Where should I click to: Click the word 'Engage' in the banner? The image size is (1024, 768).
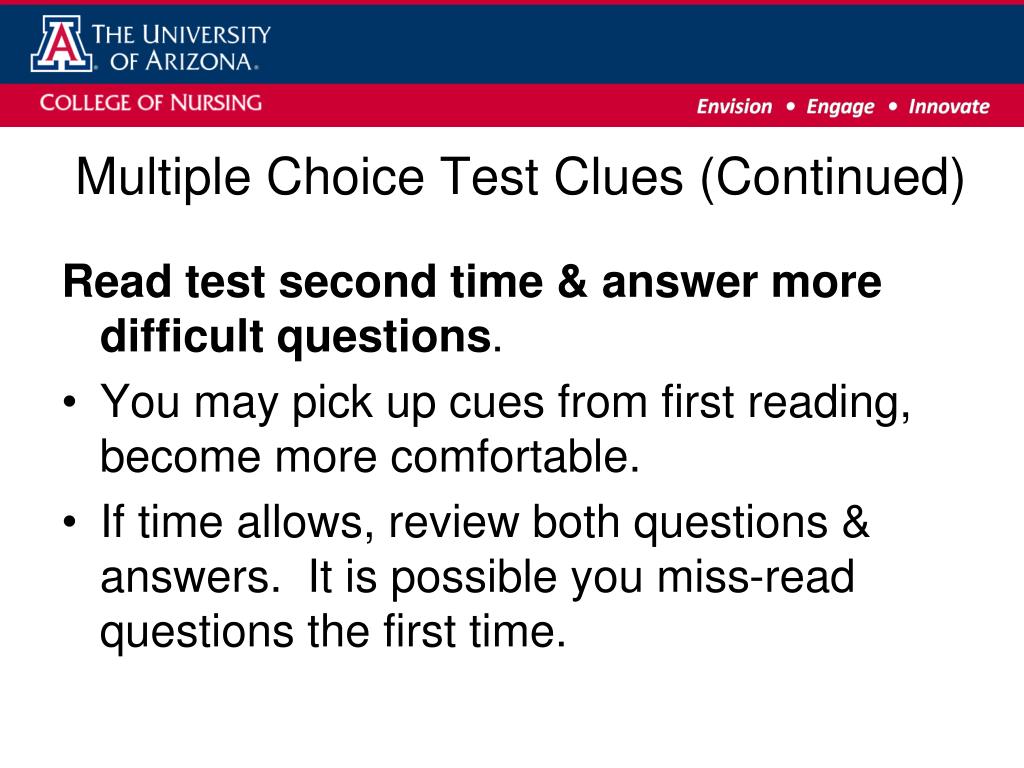click(x=840, y=107)
